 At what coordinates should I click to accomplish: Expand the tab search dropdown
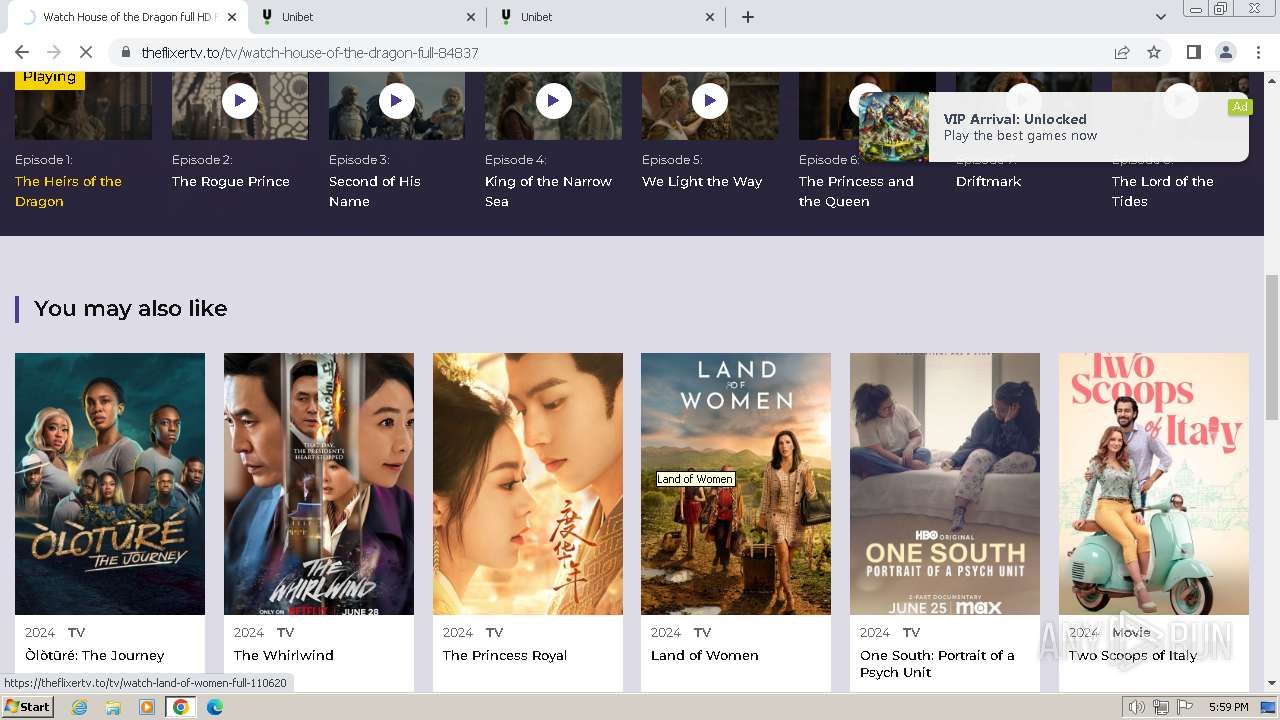(1160, 17)
